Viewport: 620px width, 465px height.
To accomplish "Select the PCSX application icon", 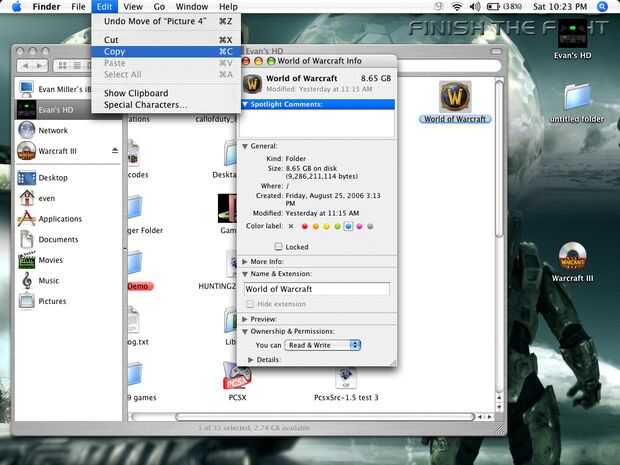I will point(237,382).
